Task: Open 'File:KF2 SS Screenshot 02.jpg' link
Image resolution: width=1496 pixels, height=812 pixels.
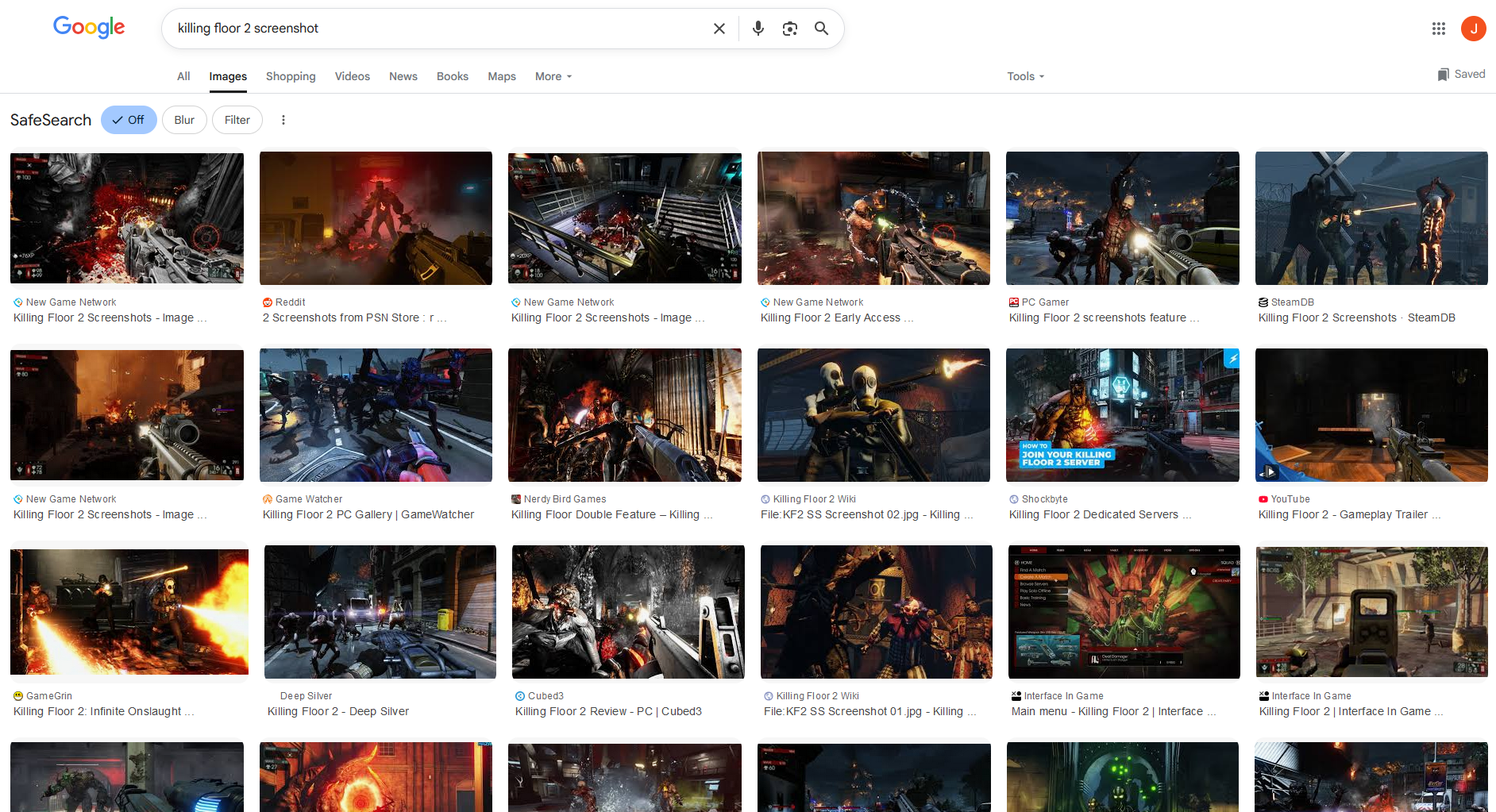Action: [867, 514]
